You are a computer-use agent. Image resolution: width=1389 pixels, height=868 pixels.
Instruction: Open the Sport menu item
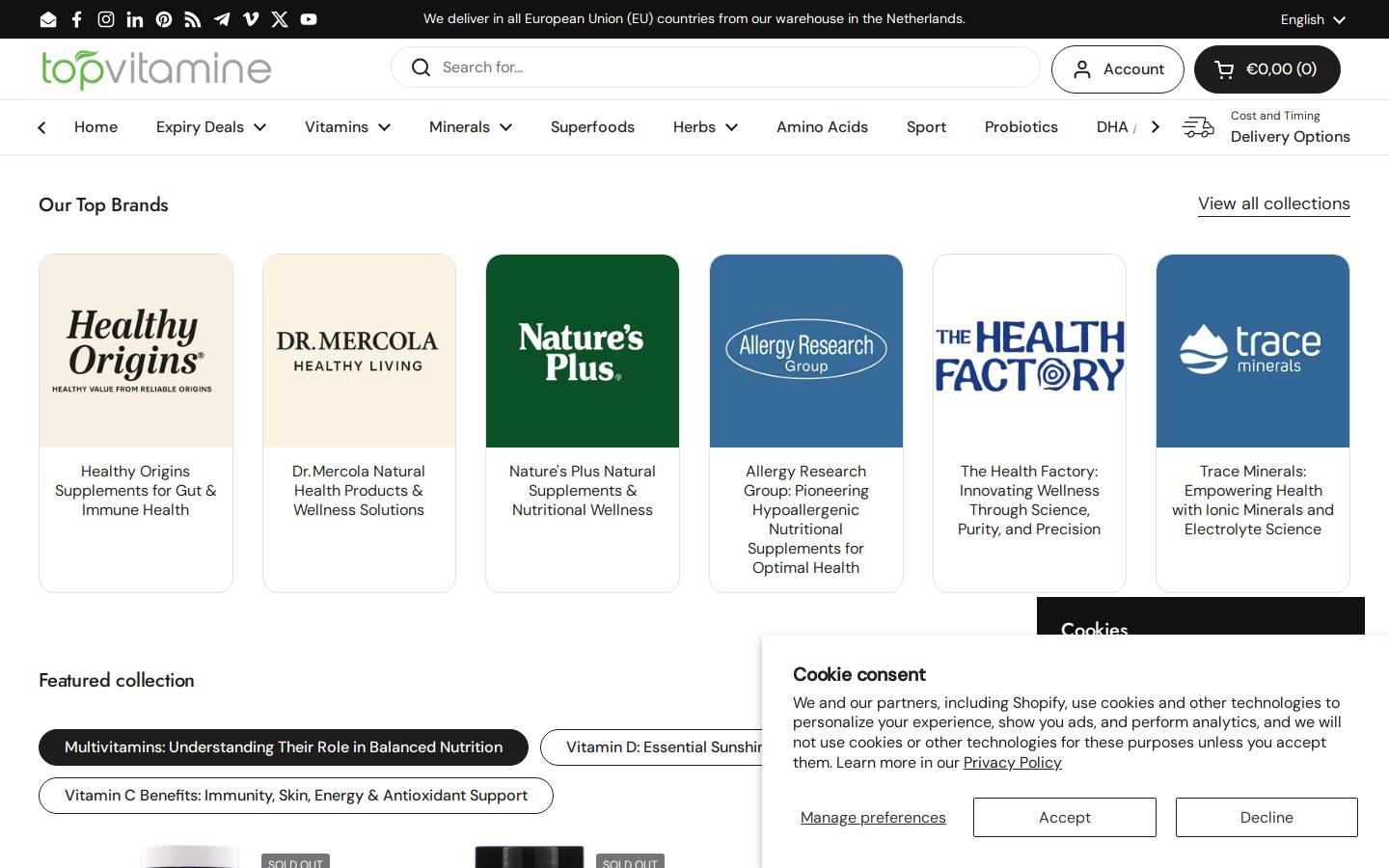click(926, 127)
